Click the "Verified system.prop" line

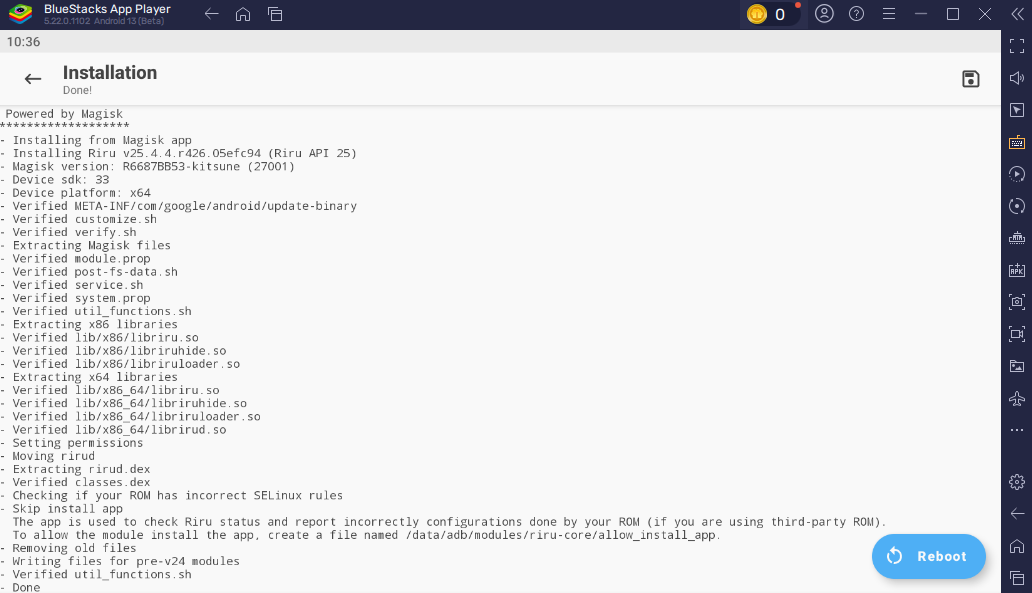(76, 298)
